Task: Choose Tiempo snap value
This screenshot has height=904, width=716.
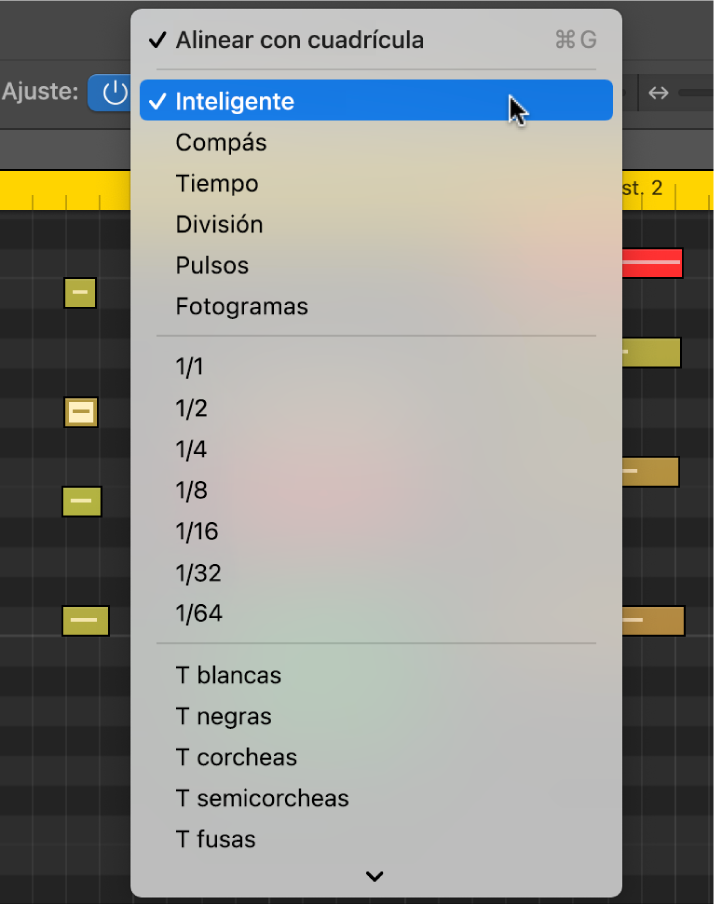Action: pos(217,183)
